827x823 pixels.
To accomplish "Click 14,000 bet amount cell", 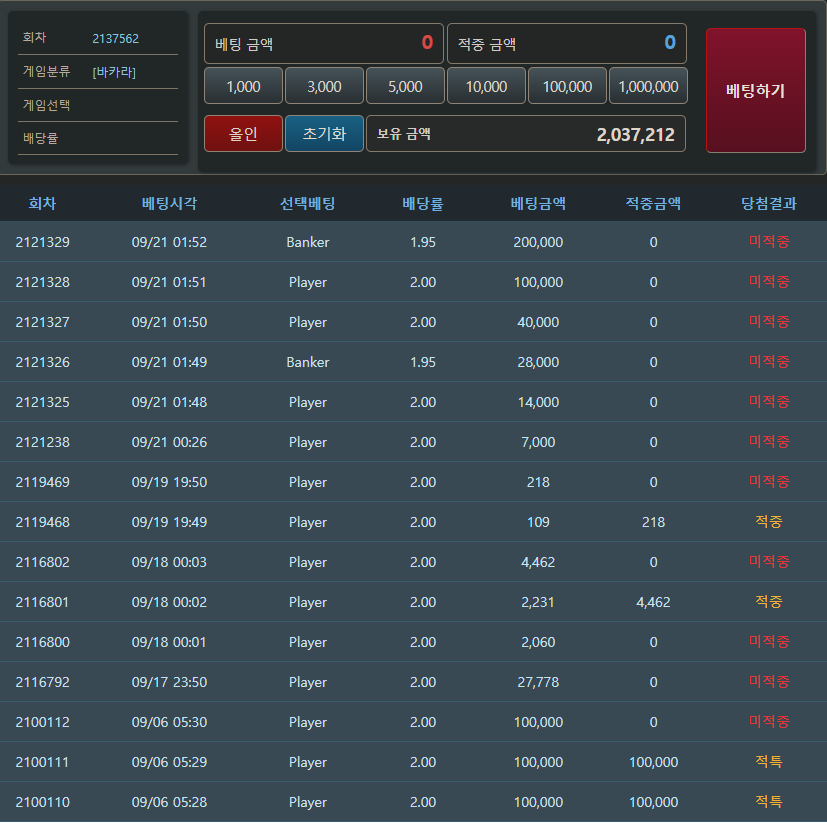I will point(538,403).
